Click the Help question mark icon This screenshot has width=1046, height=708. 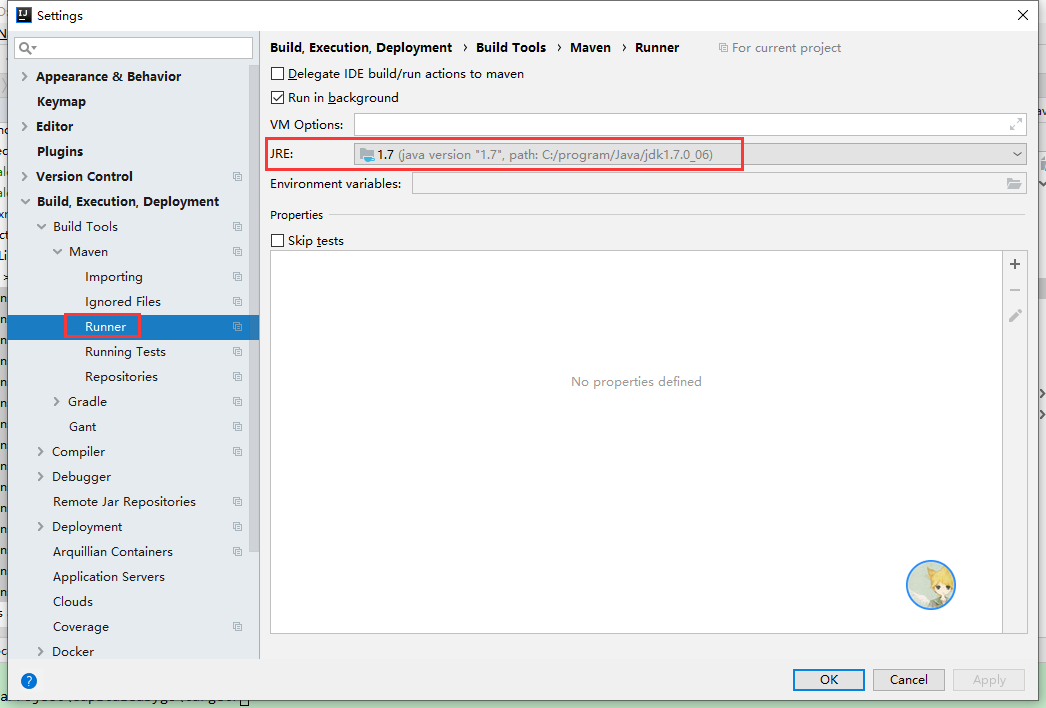(28, 680)
